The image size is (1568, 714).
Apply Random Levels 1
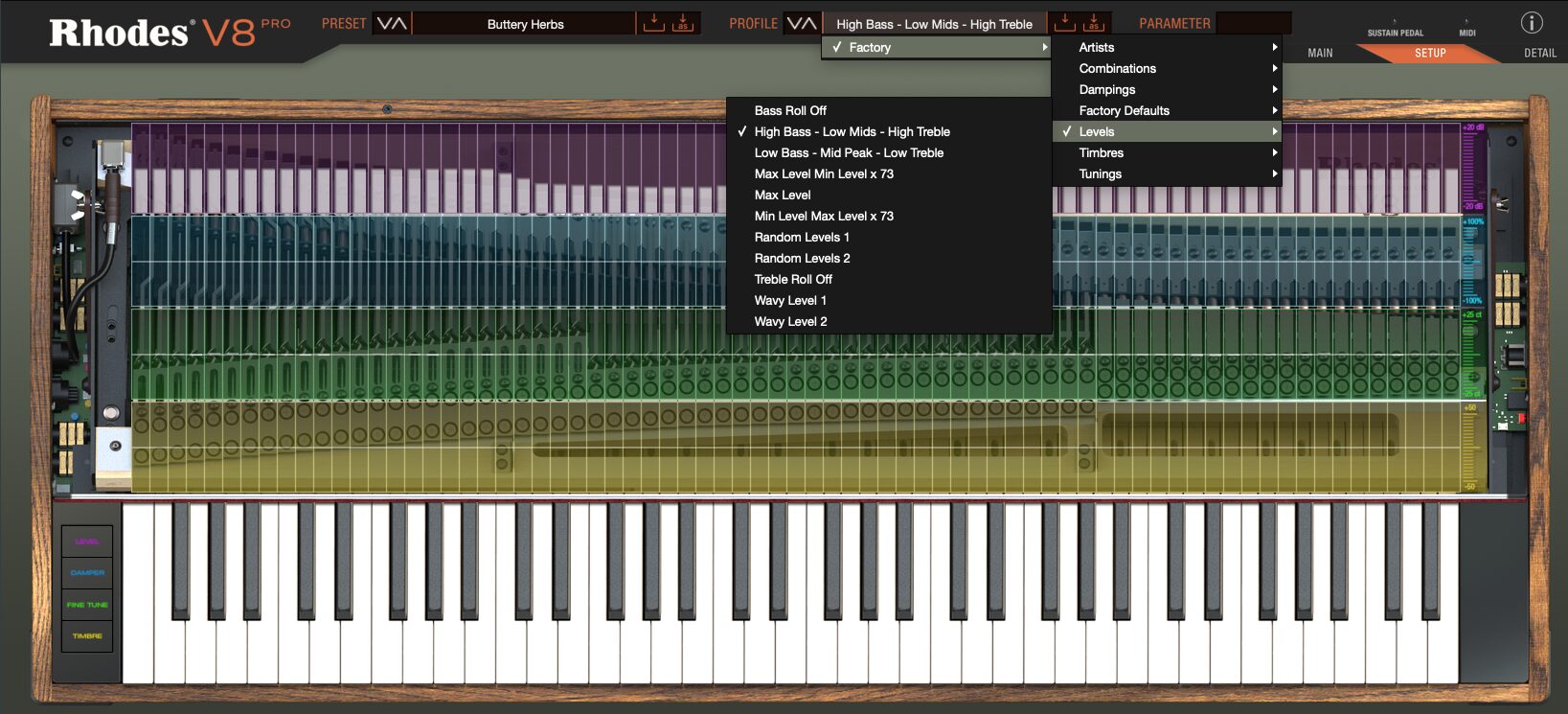[889, 237]
